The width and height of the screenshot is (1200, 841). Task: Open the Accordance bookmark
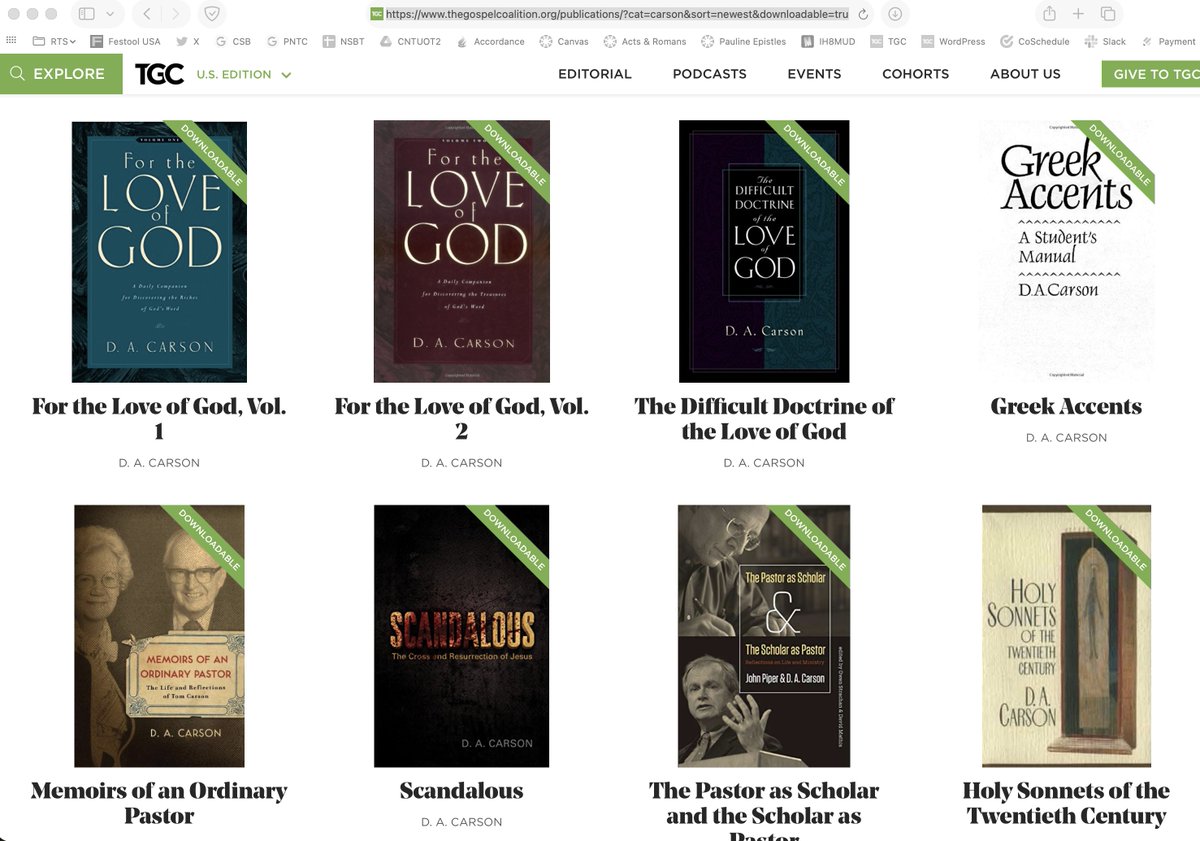click(x=490, y=41)
